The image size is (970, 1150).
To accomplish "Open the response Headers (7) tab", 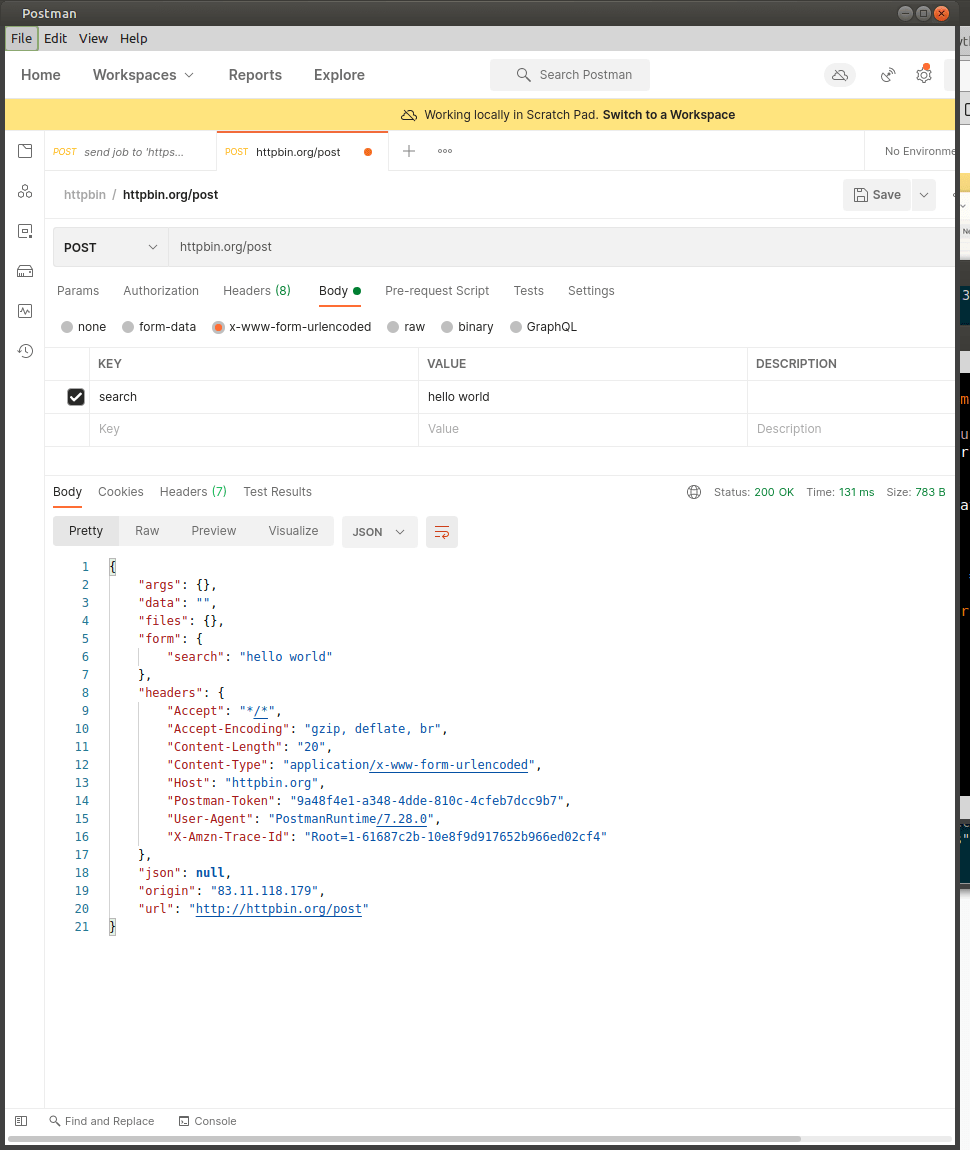I will (x=193, y=492).
